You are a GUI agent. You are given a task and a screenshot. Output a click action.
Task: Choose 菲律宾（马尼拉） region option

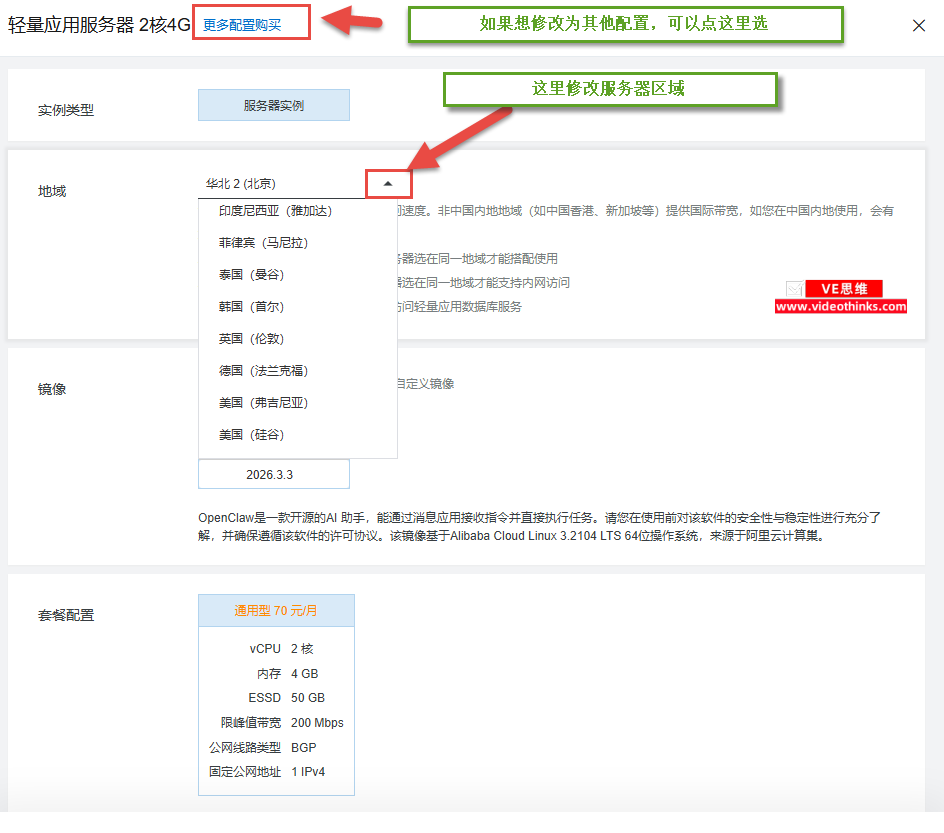coord(263,243)
